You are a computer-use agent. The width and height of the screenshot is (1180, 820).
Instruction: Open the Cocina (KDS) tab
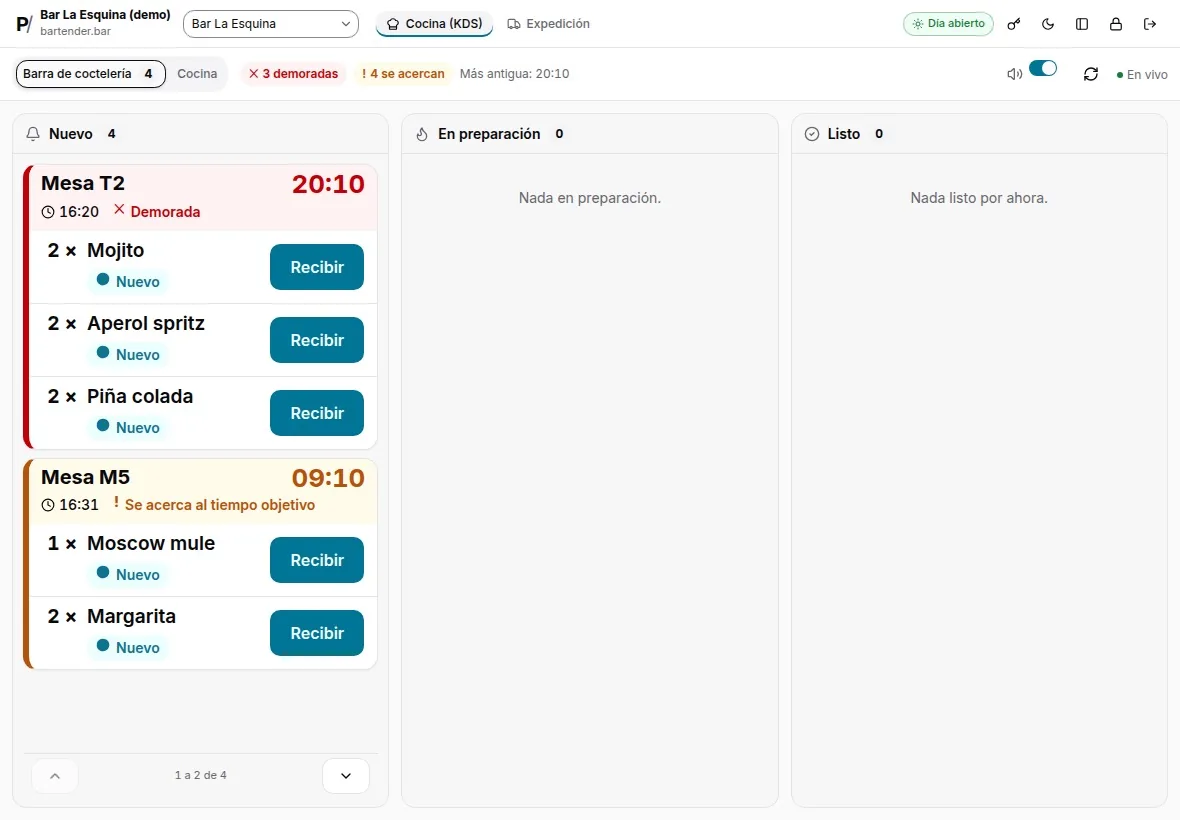[434, 24]
